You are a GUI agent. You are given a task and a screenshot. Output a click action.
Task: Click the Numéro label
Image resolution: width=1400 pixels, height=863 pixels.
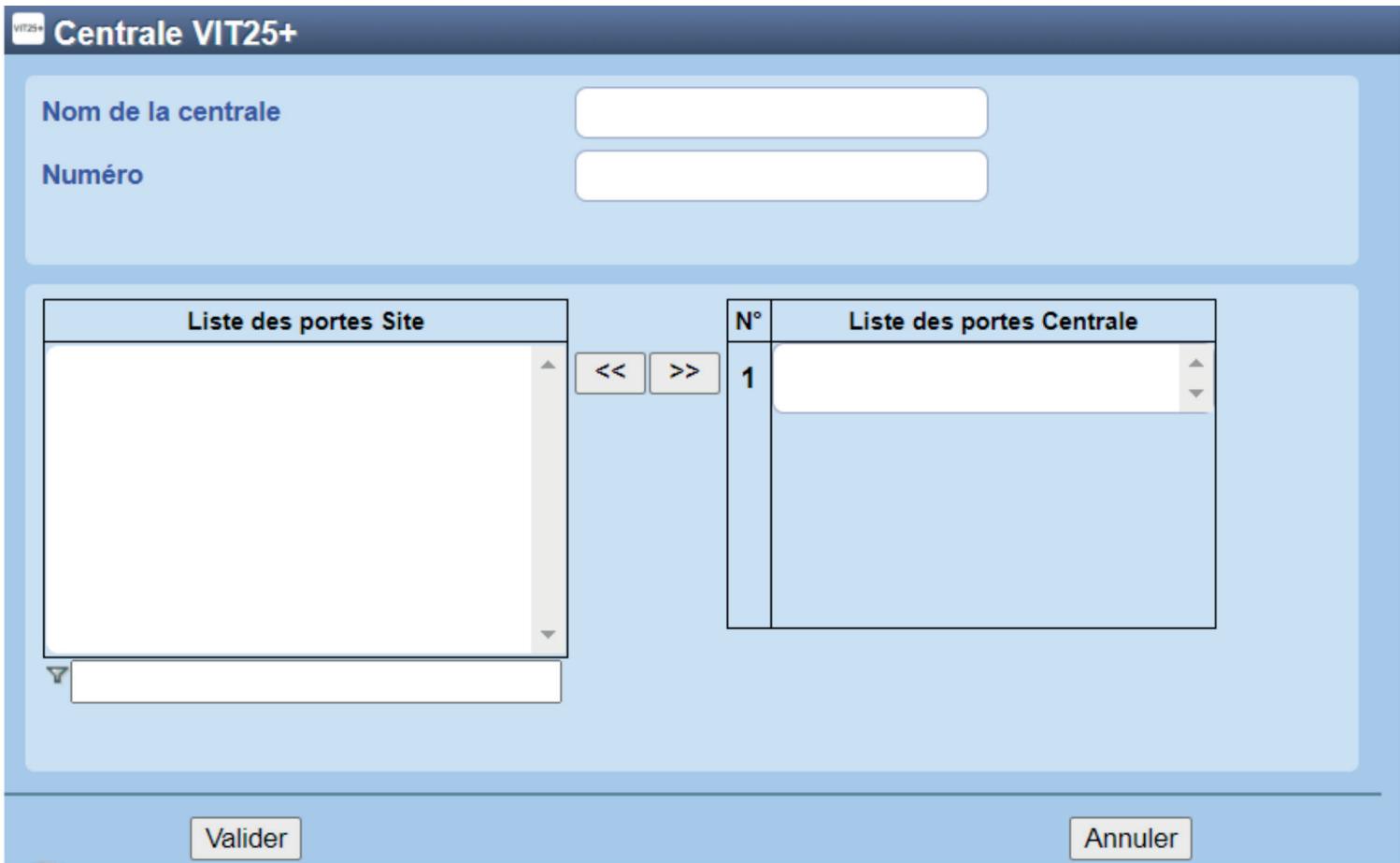[x=93, y=175]
